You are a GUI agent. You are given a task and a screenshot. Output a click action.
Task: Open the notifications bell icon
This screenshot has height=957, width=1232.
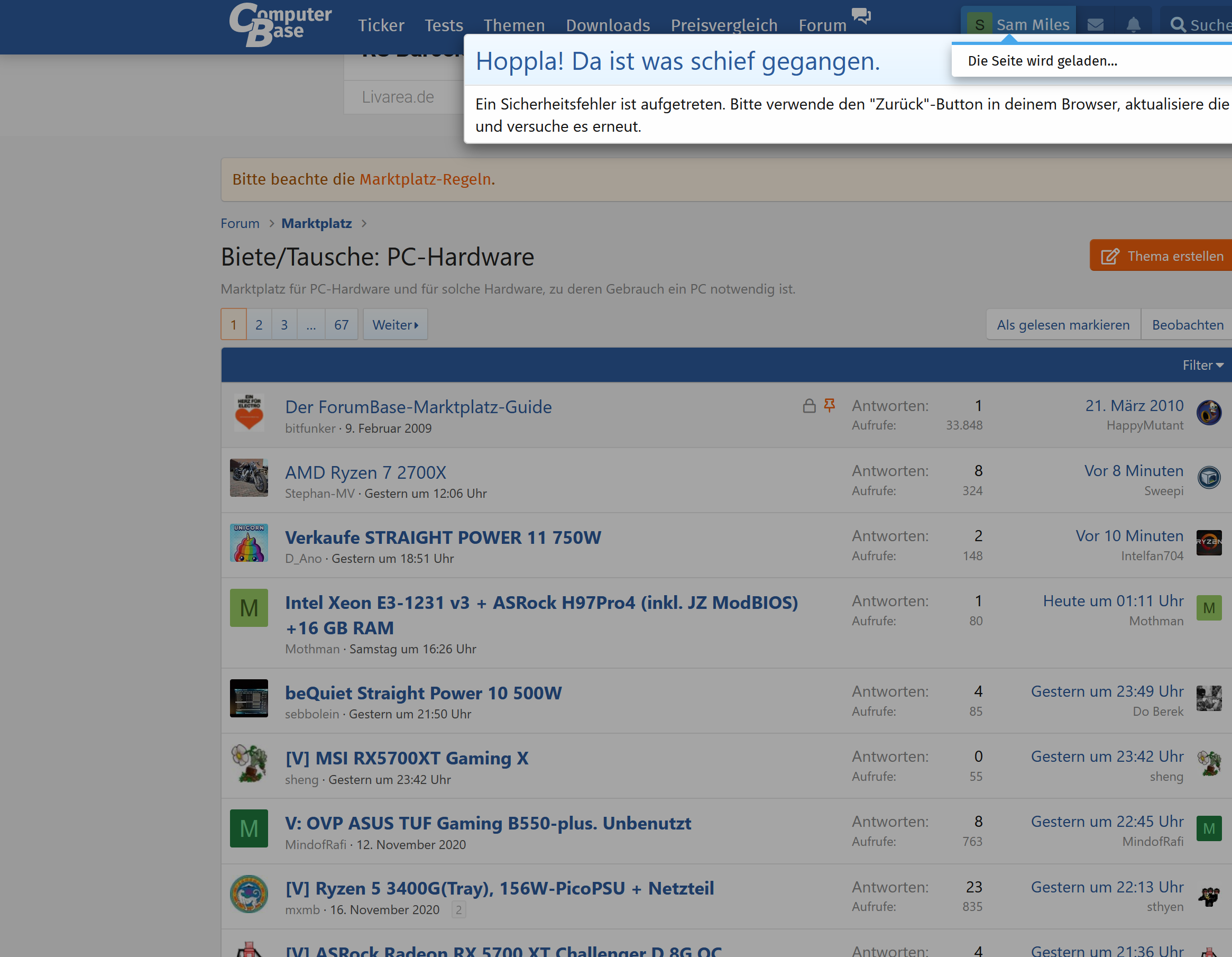coord(1133,25)
